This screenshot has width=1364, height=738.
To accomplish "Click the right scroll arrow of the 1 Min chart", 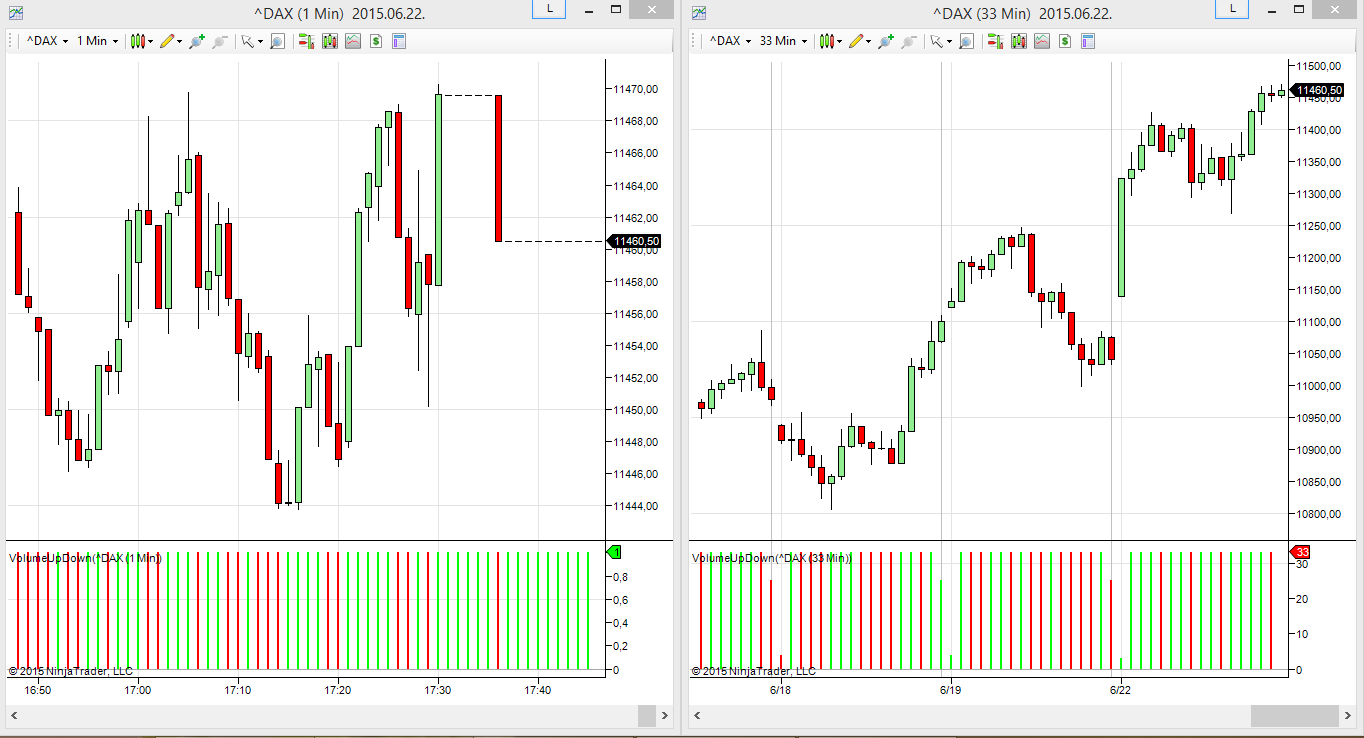I will click(663, 716).
